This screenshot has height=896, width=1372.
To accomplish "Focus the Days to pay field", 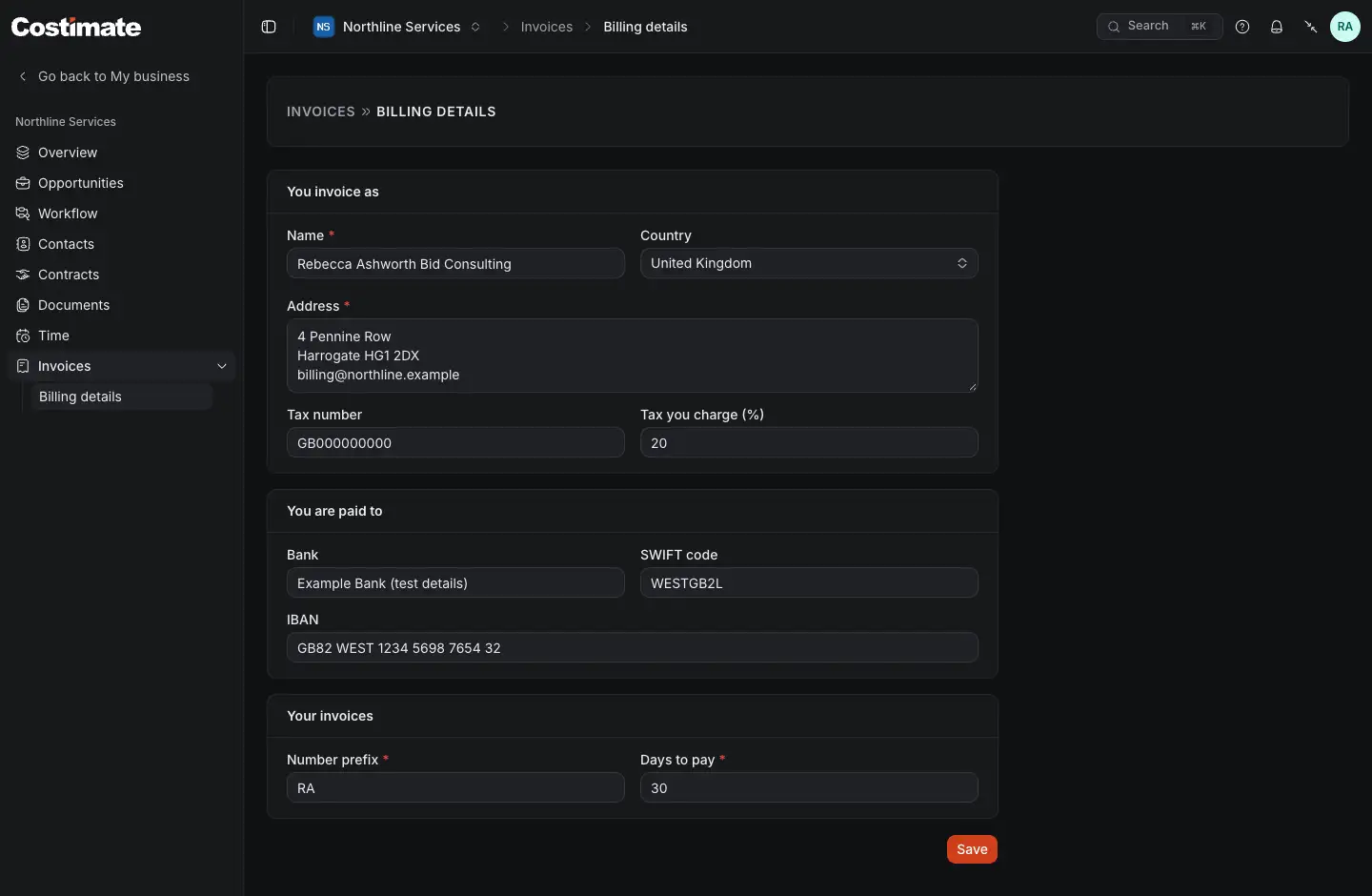I will click(809, 787).
